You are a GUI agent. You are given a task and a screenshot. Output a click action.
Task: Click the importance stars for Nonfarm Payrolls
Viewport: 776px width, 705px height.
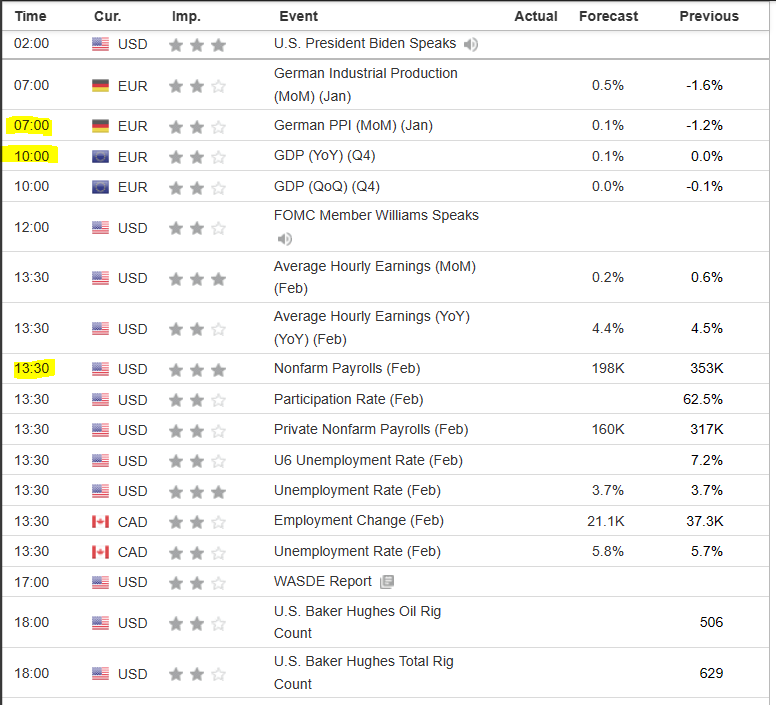point(197,369)
